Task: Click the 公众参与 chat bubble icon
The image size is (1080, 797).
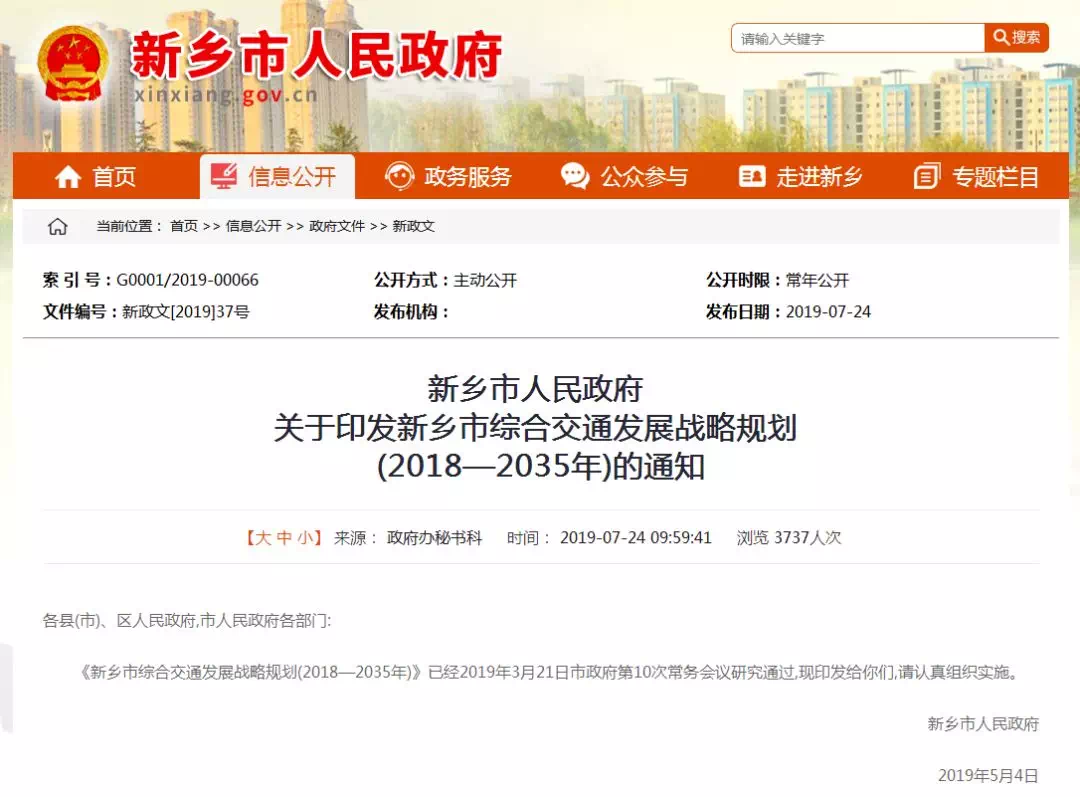Action: [575, 177]
